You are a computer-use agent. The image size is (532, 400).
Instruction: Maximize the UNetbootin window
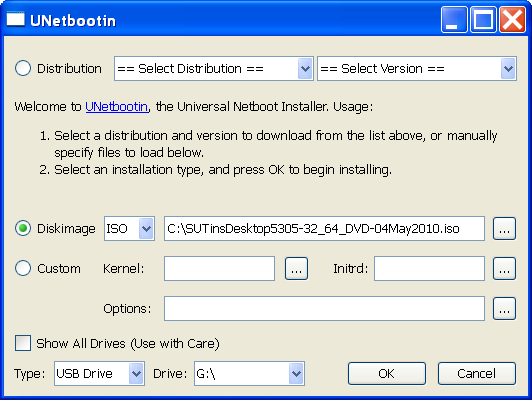tap(483, 20)
